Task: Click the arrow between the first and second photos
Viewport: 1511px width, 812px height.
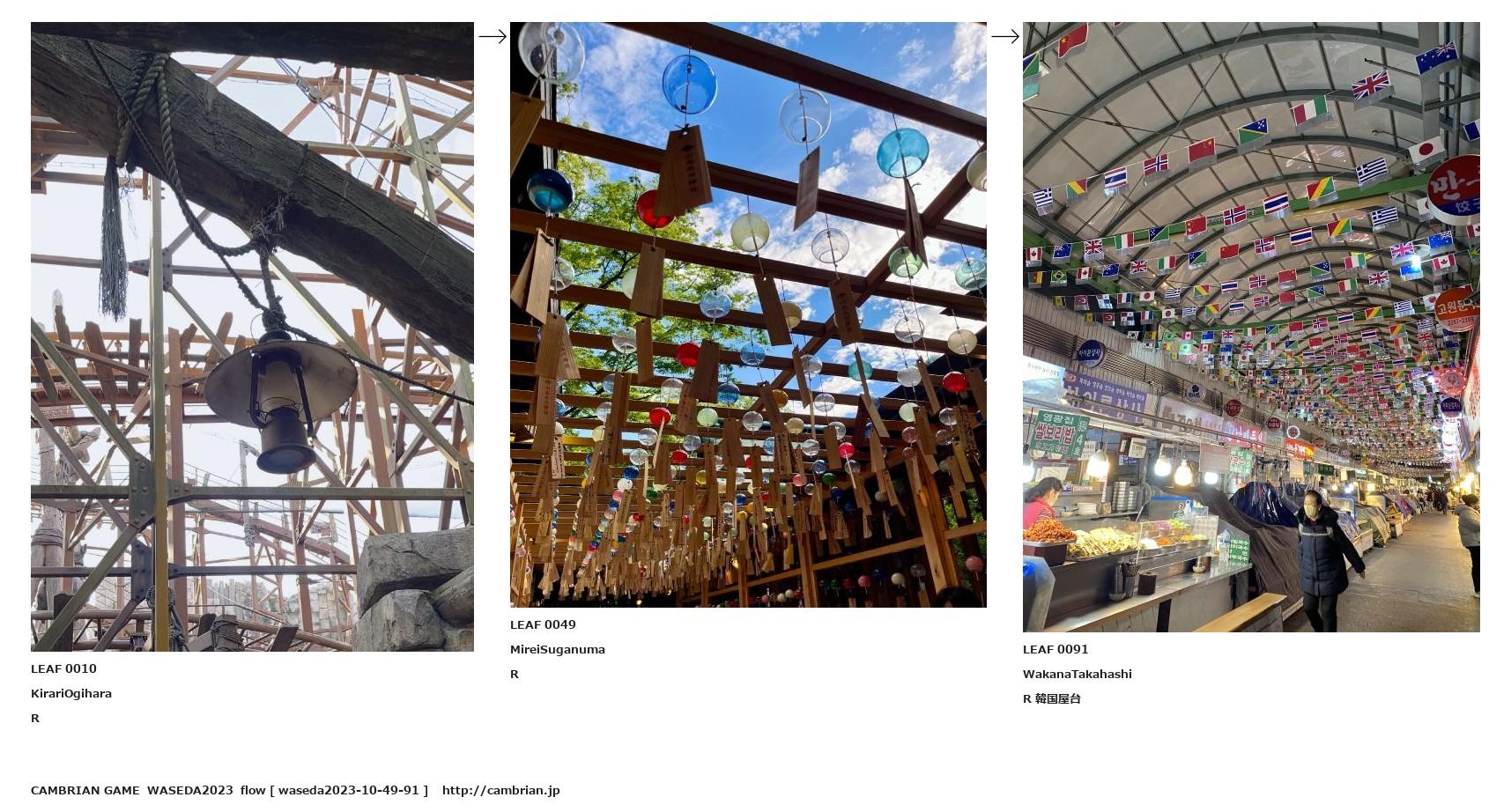Action: 493,36
